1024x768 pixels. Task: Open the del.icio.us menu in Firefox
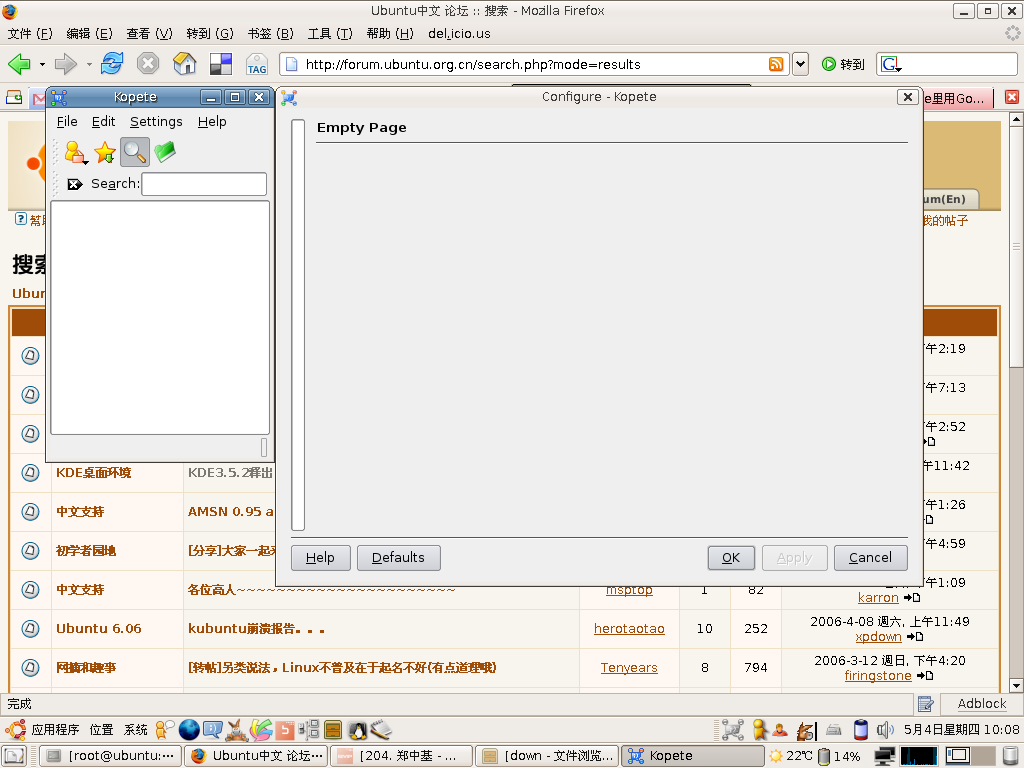coord(459,33)
